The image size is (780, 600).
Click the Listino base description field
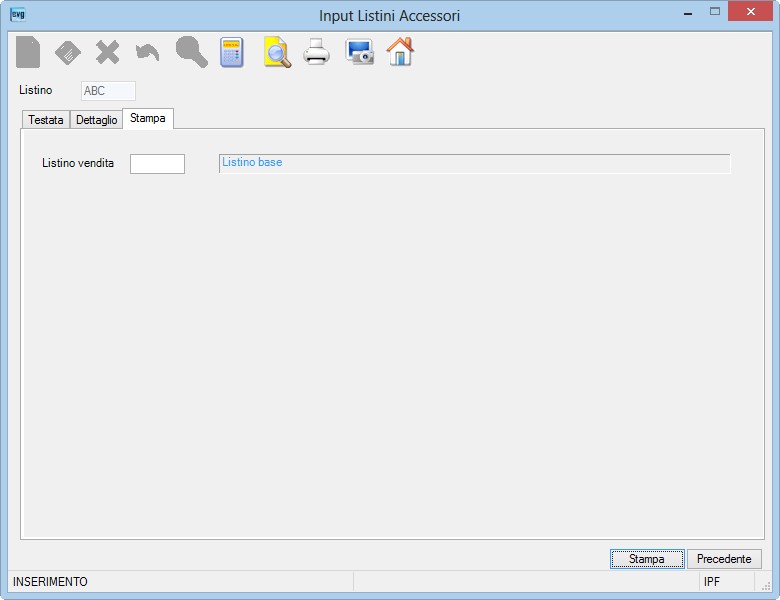pyautogui.click(x=475, y=163)
